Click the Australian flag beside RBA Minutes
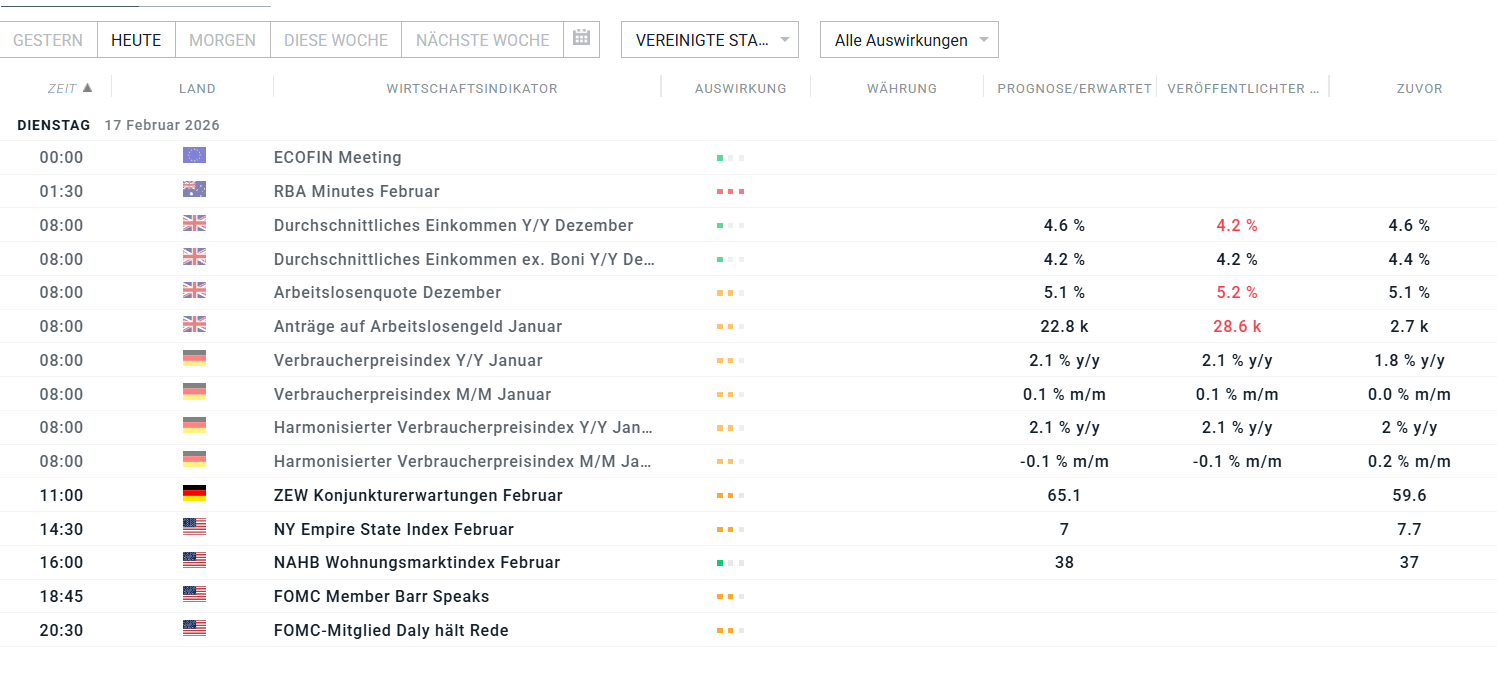The width and height of the screenshot is (1497, 697). click(194, 190)
